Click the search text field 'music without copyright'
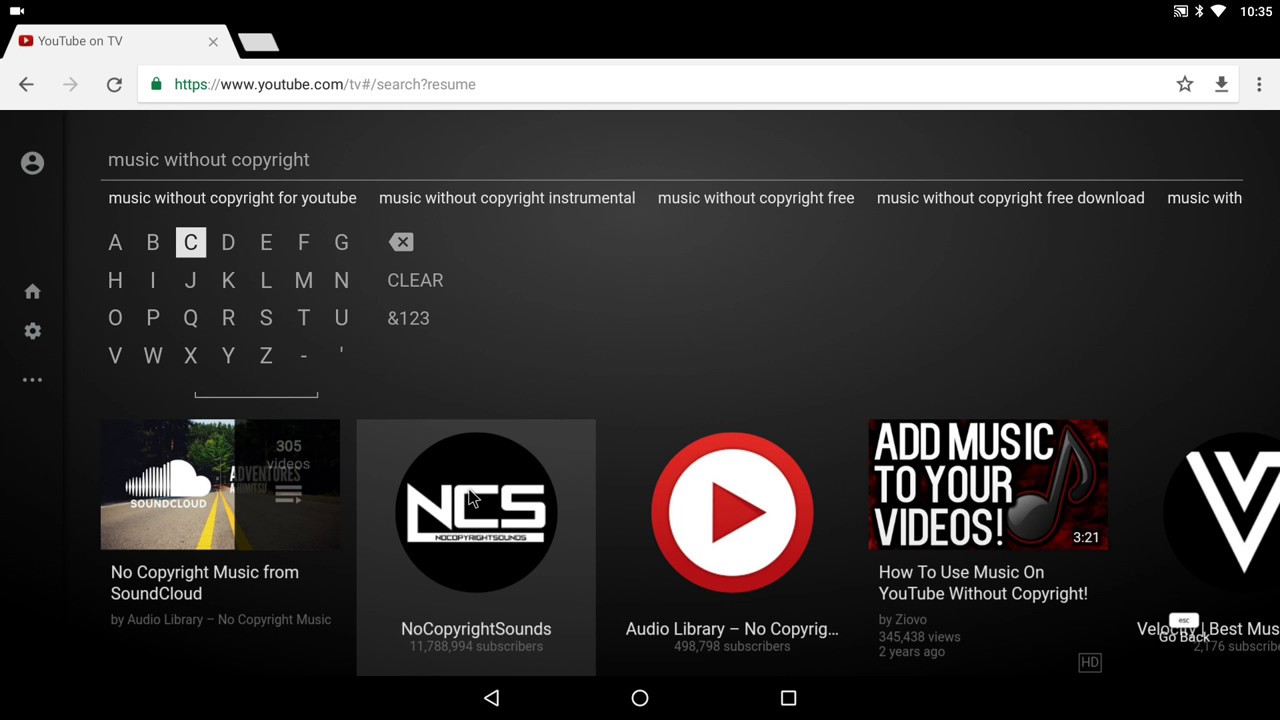Viewport: 1280px width, 720px height. tap(670, 160)
